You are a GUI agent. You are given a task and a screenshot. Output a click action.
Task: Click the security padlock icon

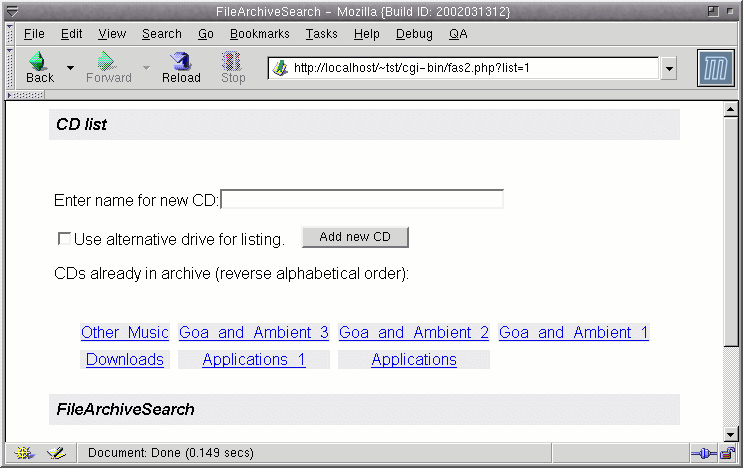pyautogui.click(x=727, y=453)
